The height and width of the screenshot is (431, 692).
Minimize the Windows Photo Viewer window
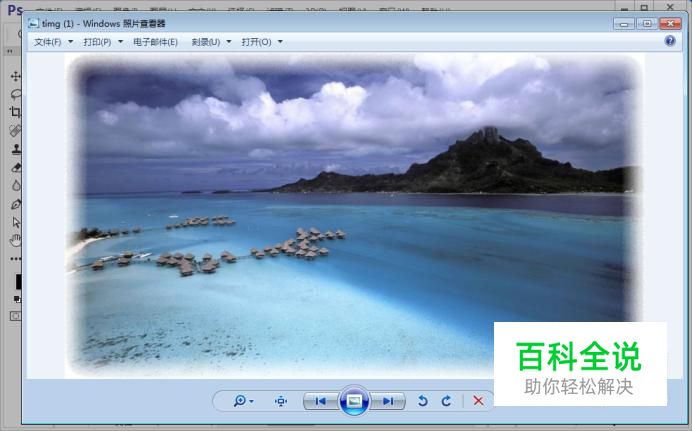coord(624,24)
